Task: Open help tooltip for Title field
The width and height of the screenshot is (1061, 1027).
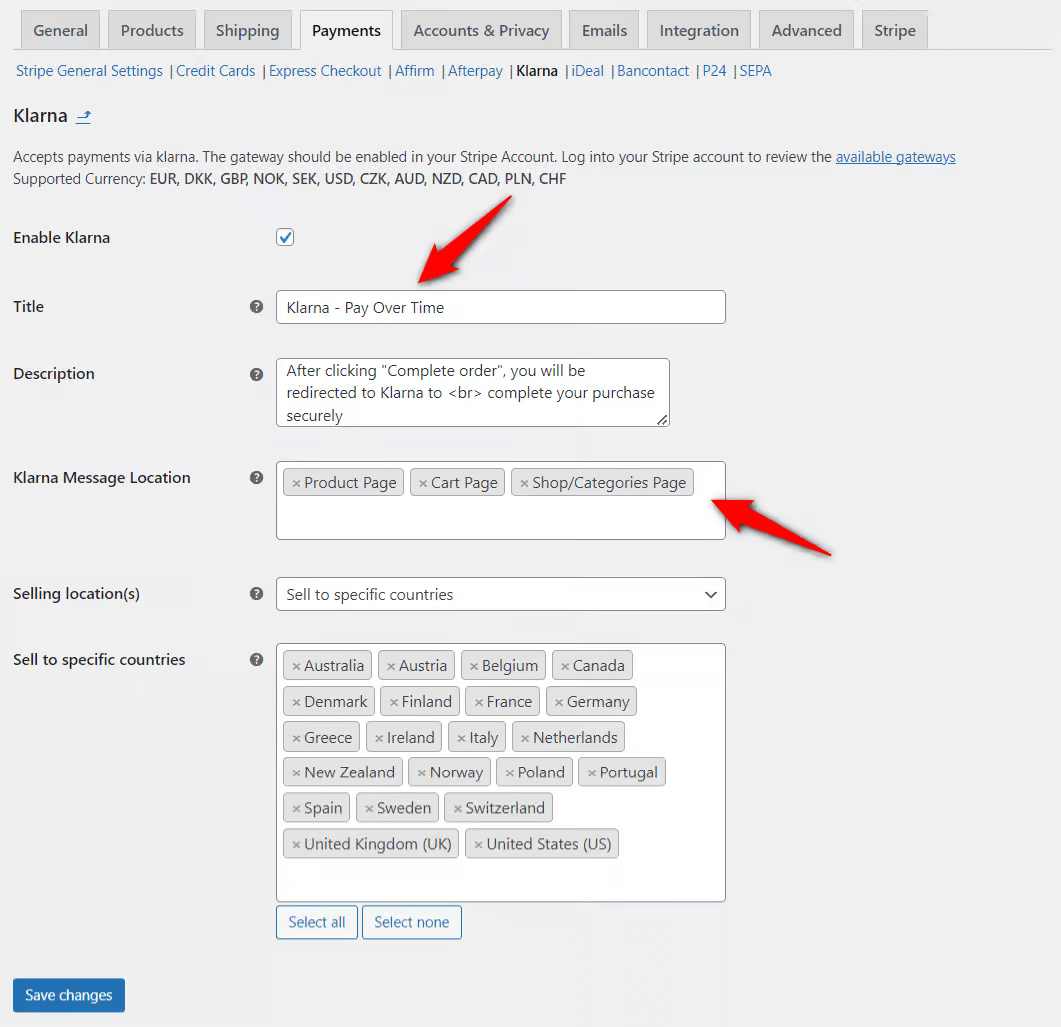Action: (256, 306)
